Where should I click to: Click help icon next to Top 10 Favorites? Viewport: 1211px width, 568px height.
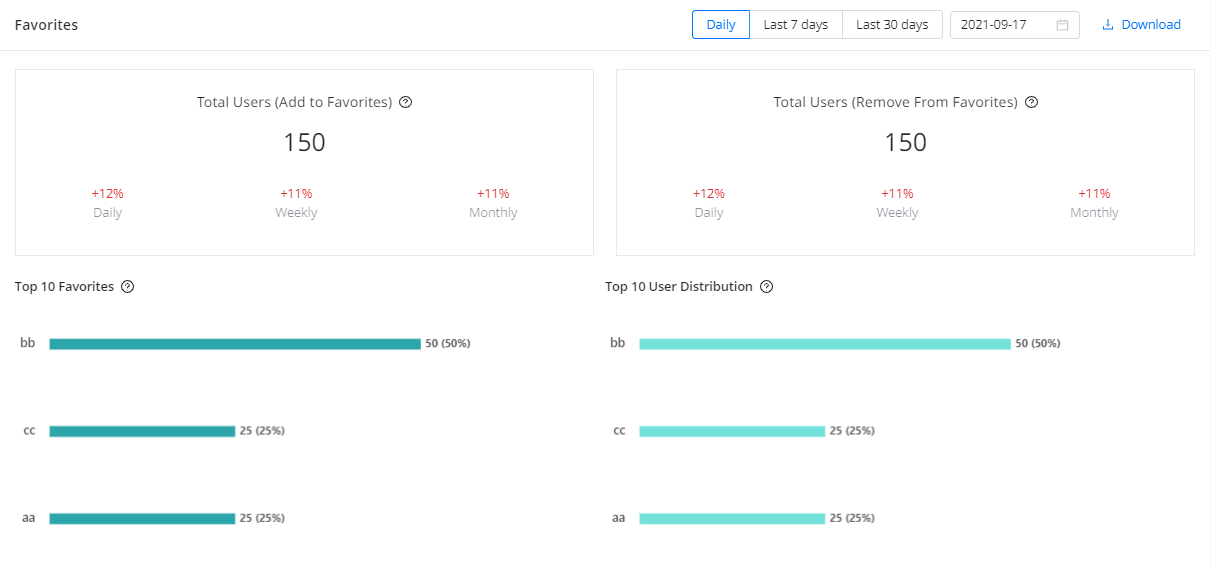[128, 287]
